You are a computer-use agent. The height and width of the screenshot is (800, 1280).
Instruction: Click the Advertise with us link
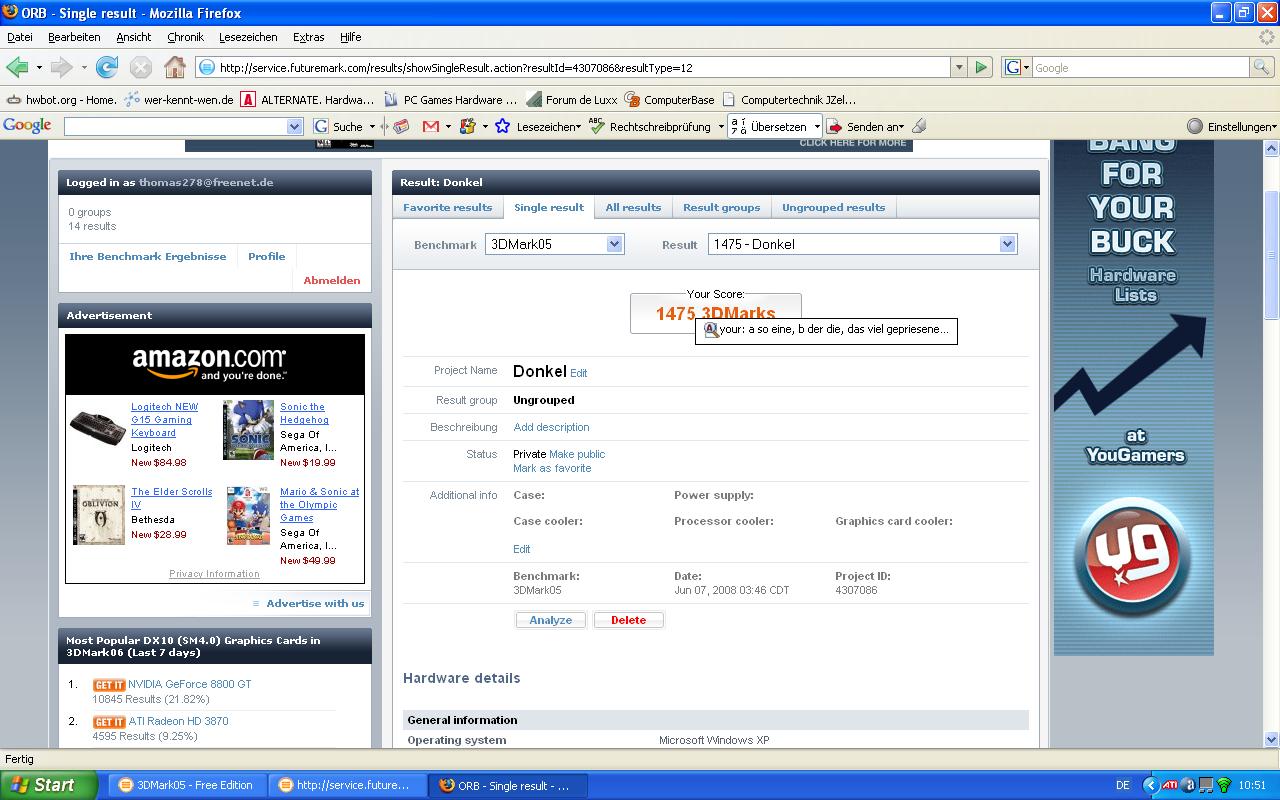pos(315,603)
